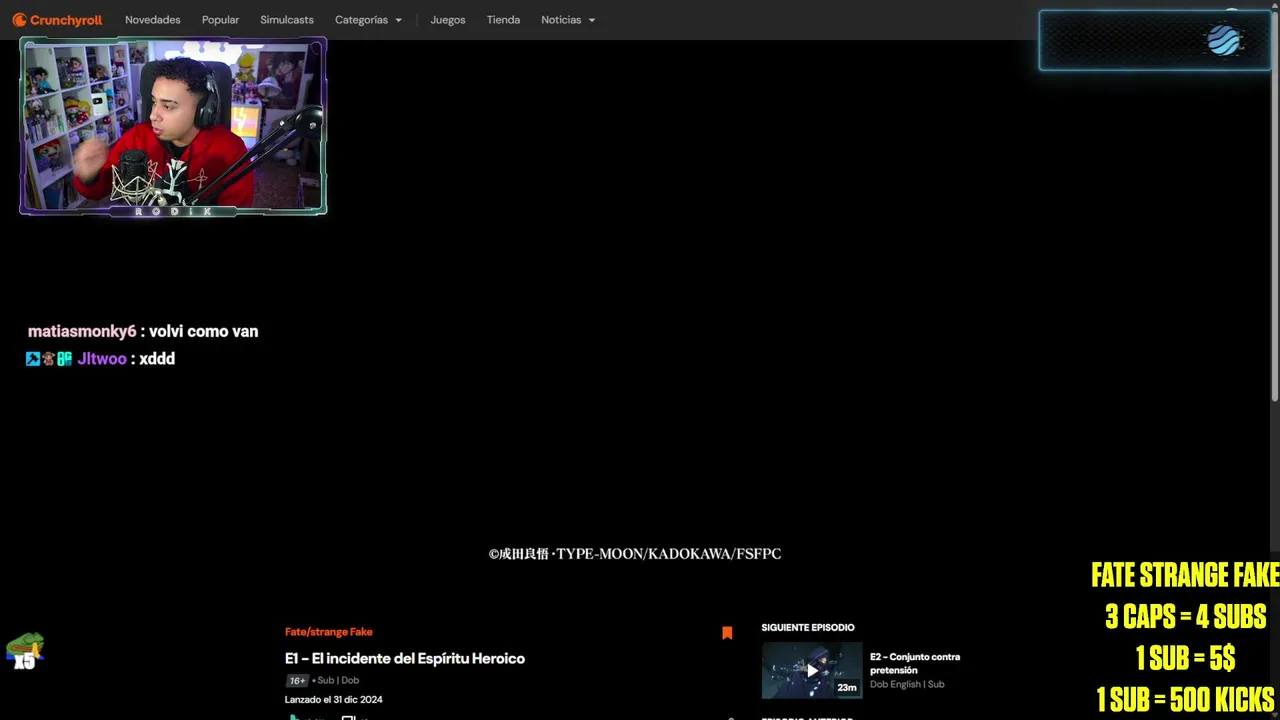1280x720 pixels.
Task: Expand the Noticias dropdown
Action: pyautogui.click(x=568, y=20)
